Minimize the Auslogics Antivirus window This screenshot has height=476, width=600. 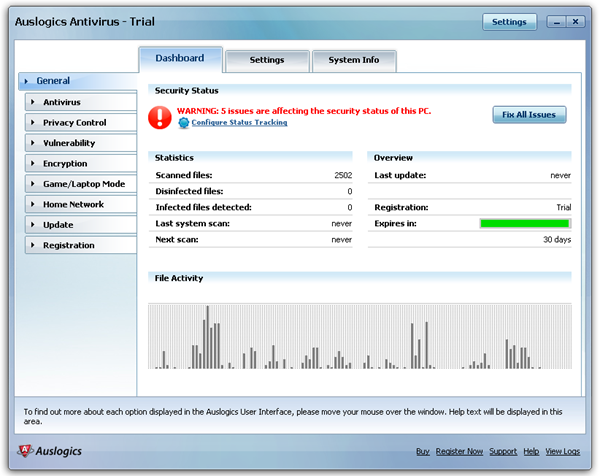[x=556, y=22]
